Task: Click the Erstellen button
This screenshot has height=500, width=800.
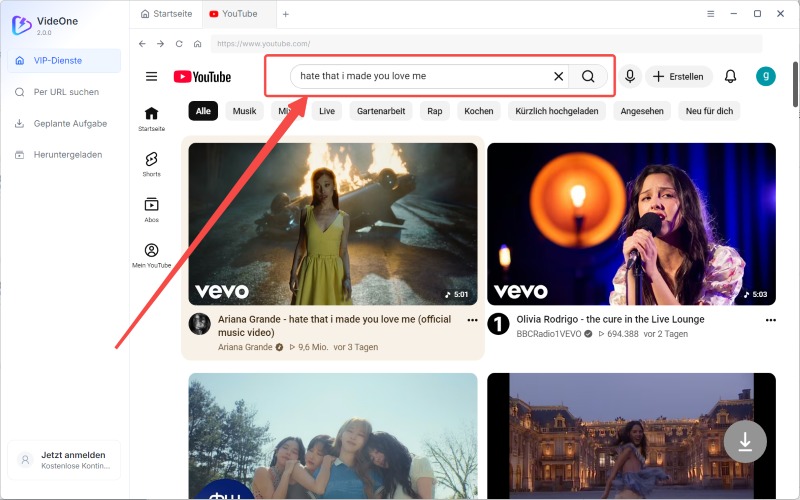Action: point(679,77)
